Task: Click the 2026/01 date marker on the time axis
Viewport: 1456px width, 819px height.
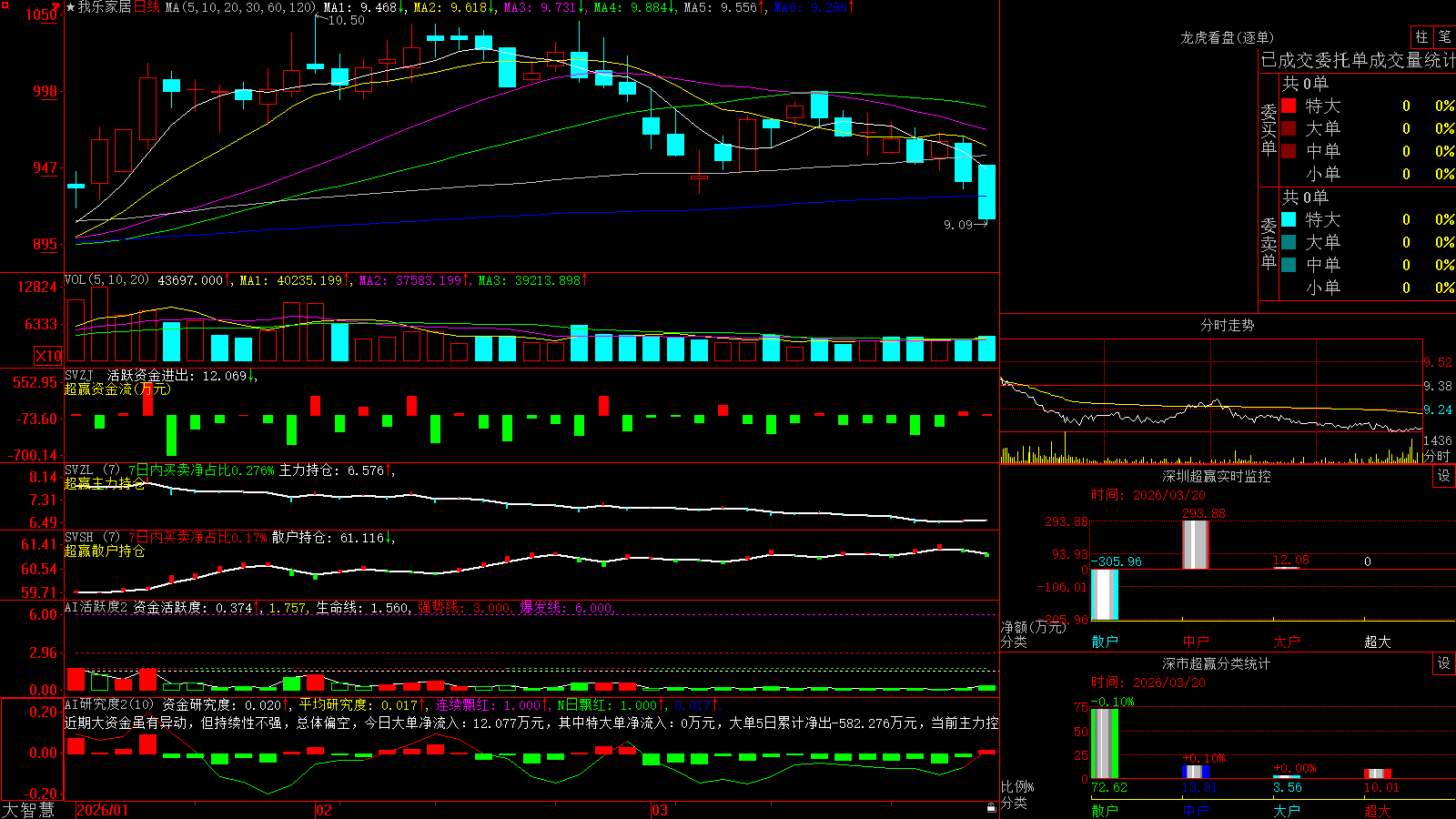Action: click(x=103, y=810)
